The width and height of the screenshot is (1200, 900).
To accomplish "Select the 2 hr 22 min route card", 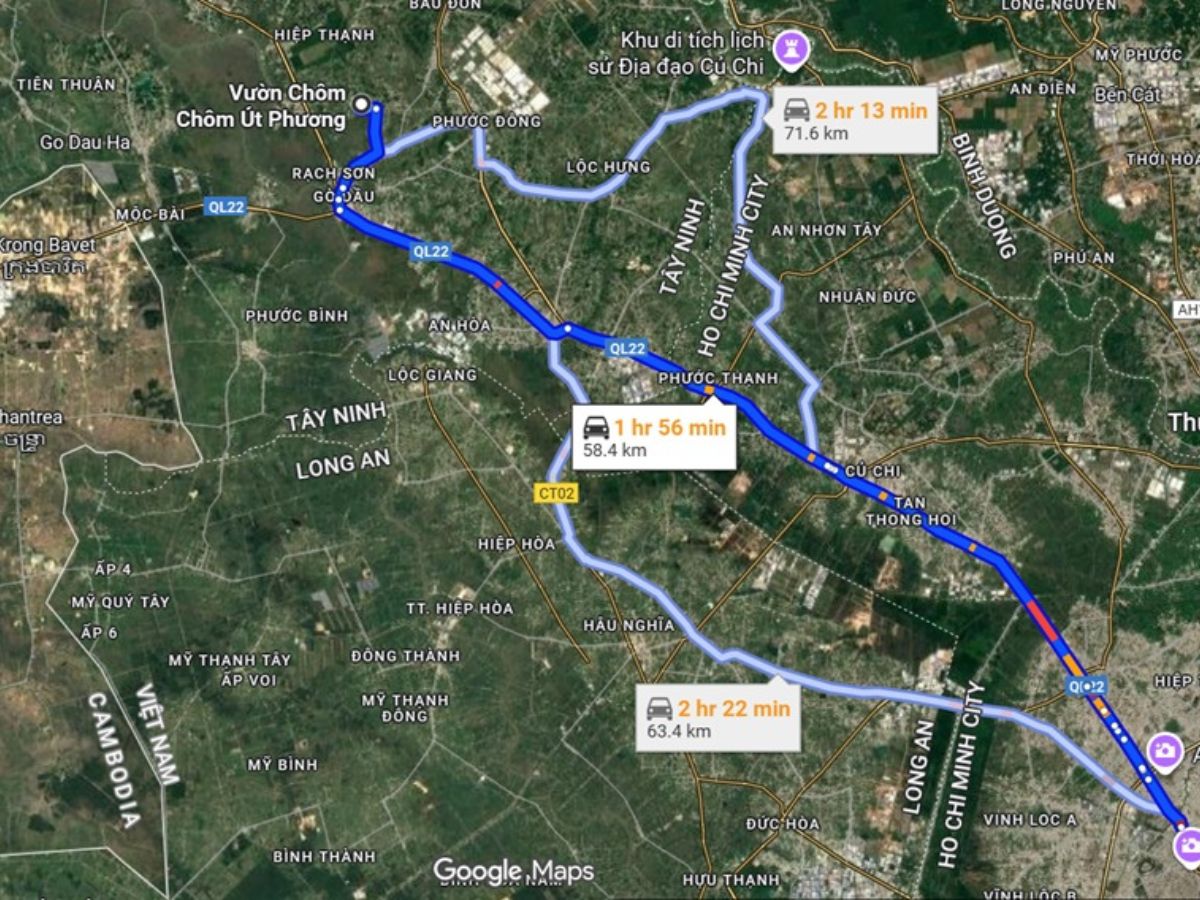I will click(718, 718).
